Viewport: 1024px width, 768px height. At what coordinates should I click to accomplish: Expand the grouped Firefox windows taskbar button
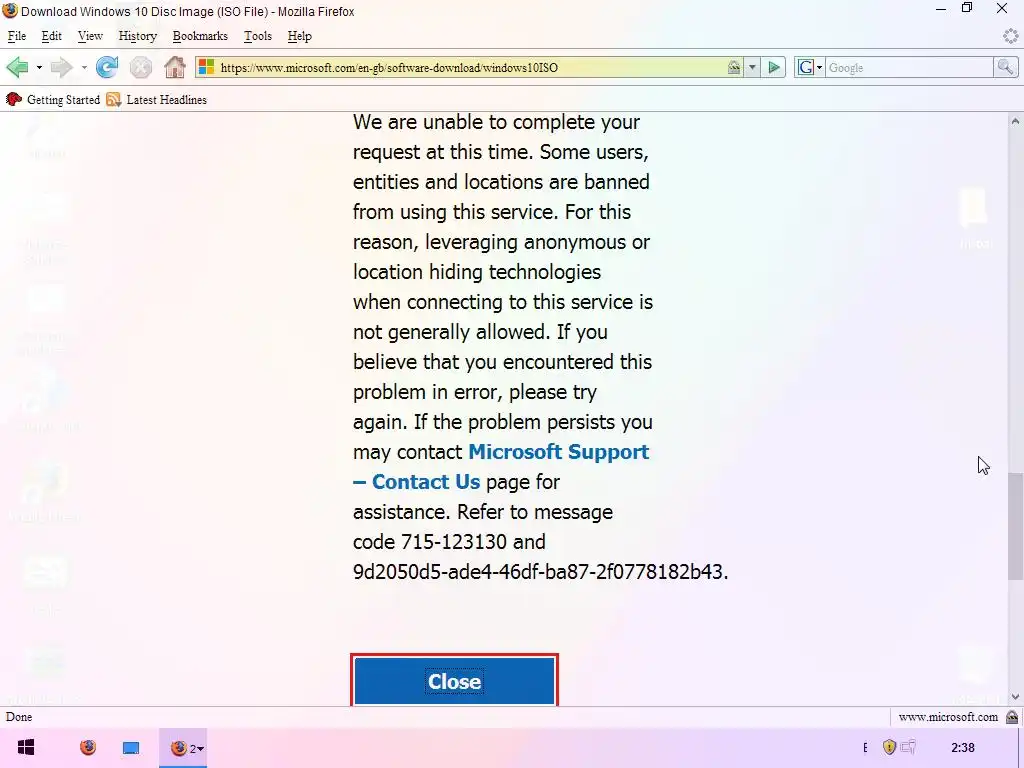coord(184,748)
